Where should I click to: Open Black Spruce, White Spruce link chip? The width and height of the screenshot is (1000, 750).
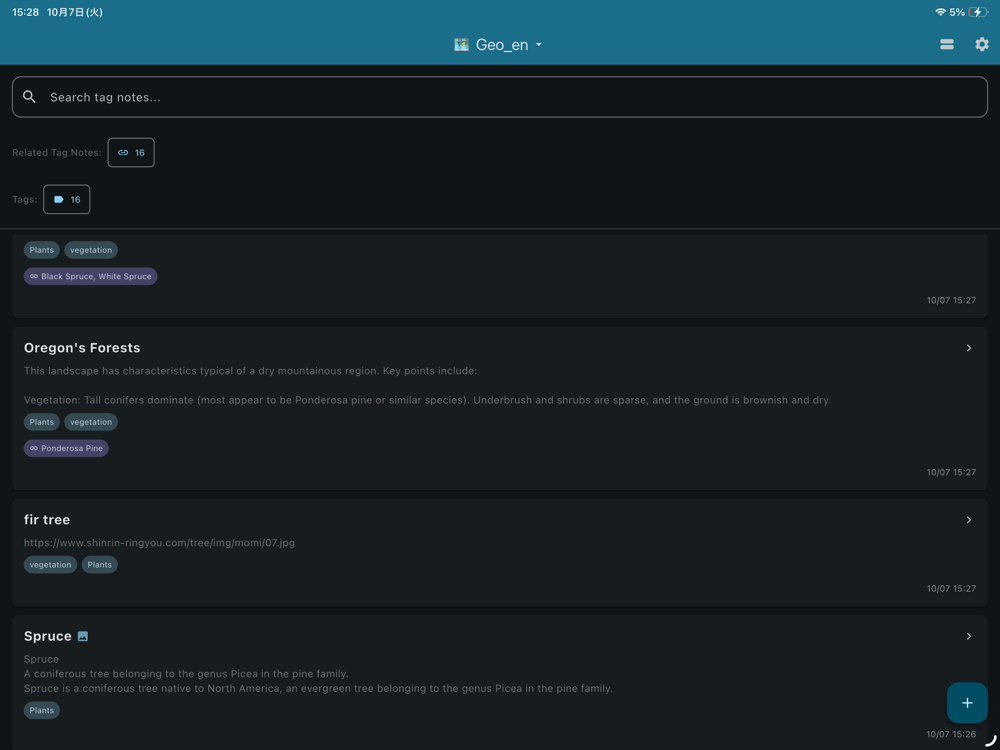click(x=91, y=276)
